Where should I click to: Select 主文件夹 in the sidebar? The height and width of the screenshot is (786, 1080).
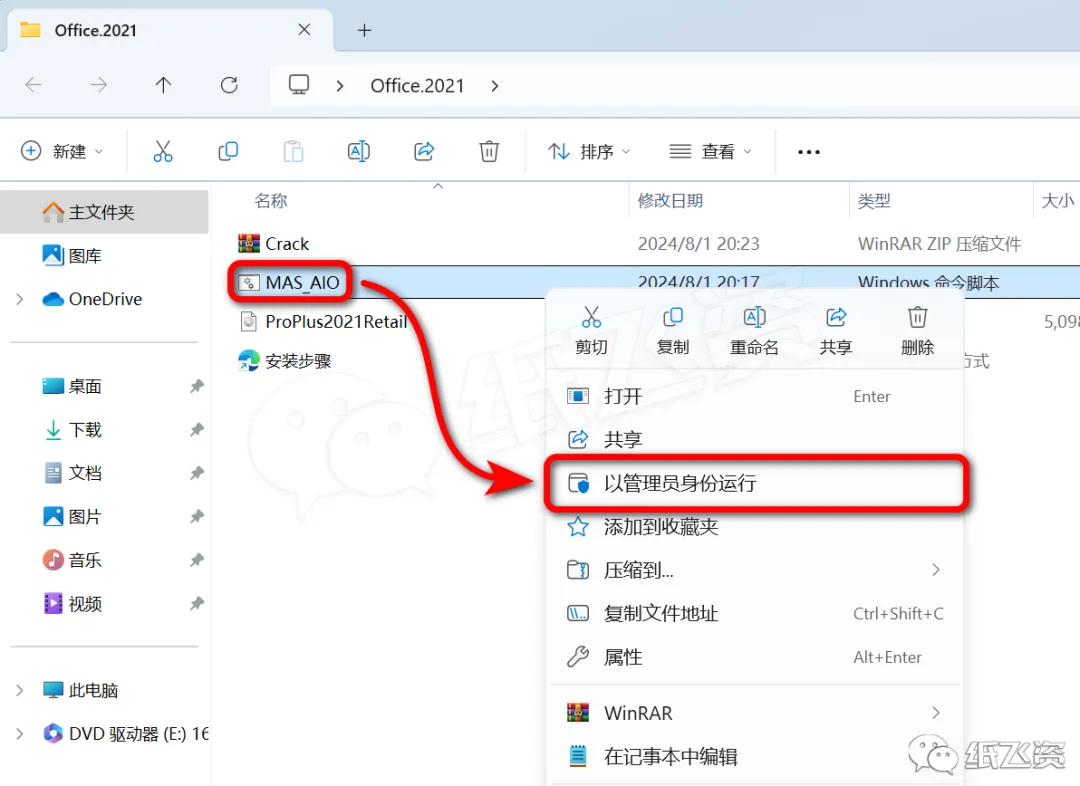coord(104,212)
